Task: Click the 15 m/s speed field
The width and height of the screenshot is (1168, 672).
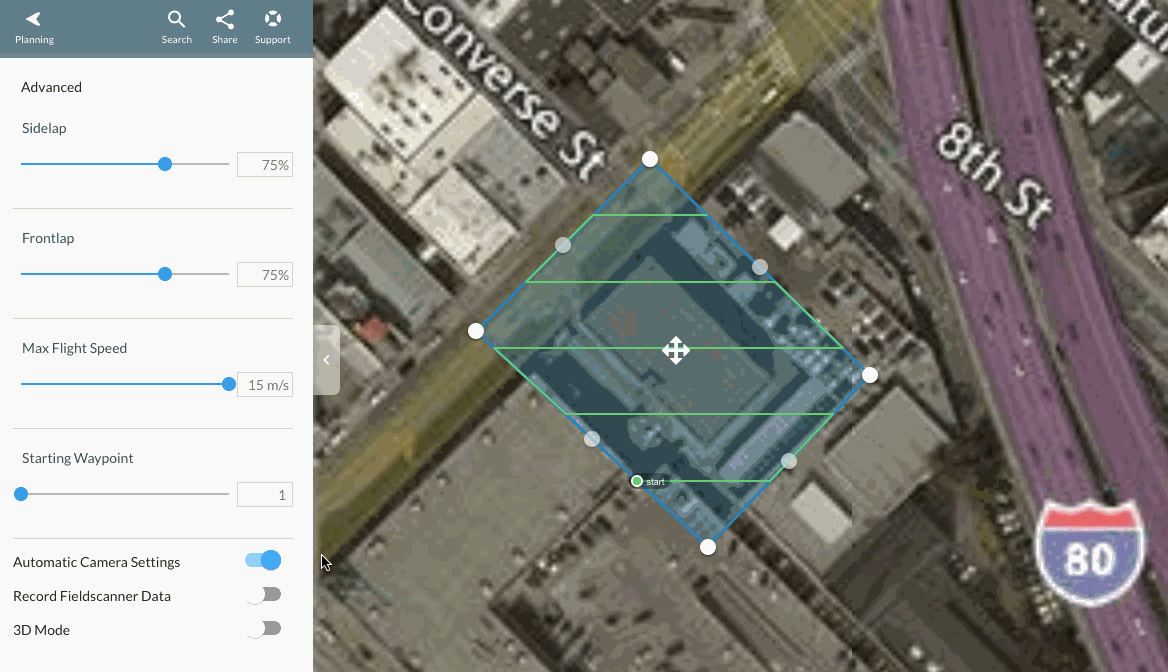Action: (x=264, y=384)
